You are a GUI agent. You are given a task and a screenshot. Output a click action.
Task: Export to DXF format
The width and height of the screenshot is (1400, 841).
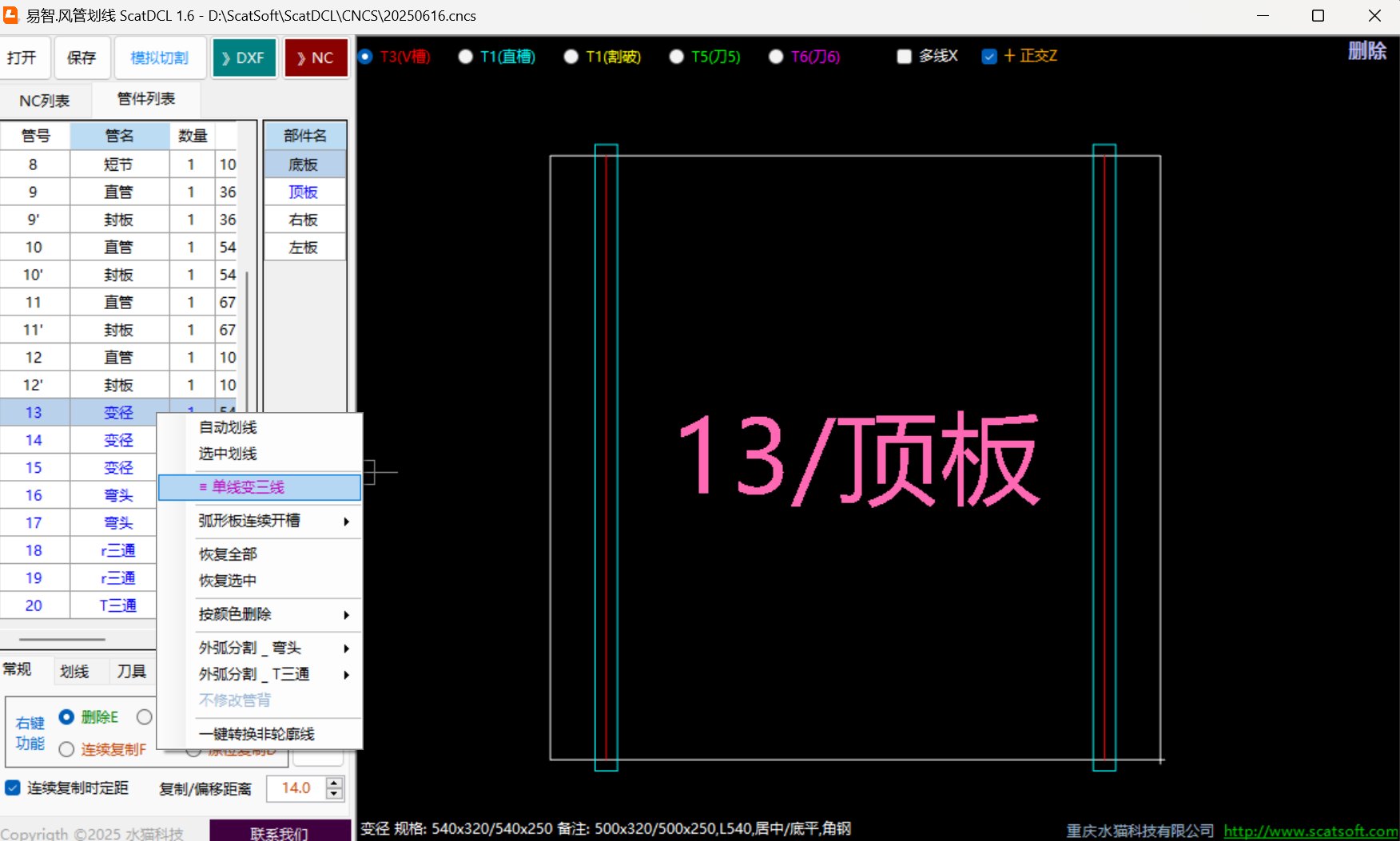(x=244, y=57)
